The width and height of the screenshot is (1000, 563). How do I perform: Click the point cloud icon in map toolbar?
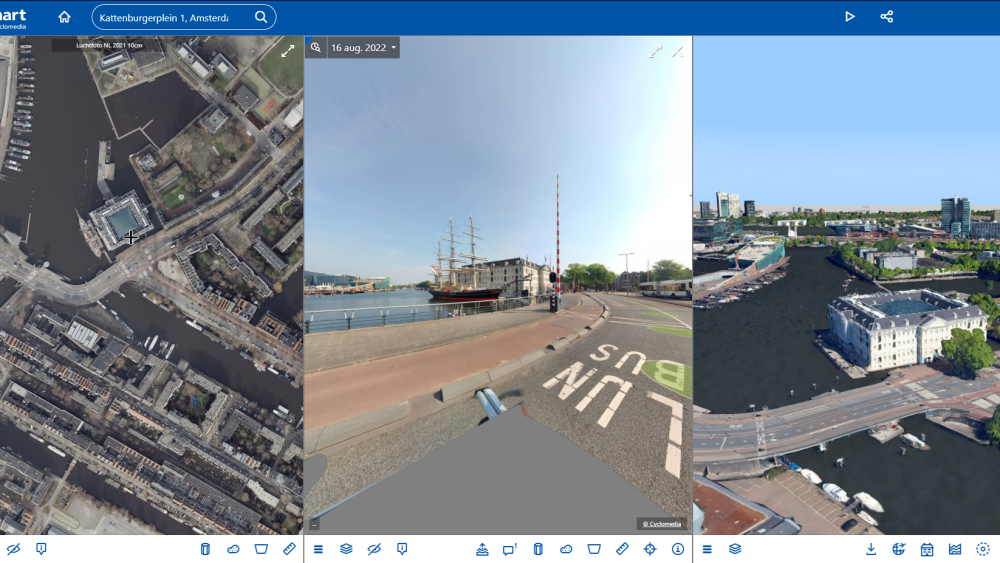click(233, 549)
